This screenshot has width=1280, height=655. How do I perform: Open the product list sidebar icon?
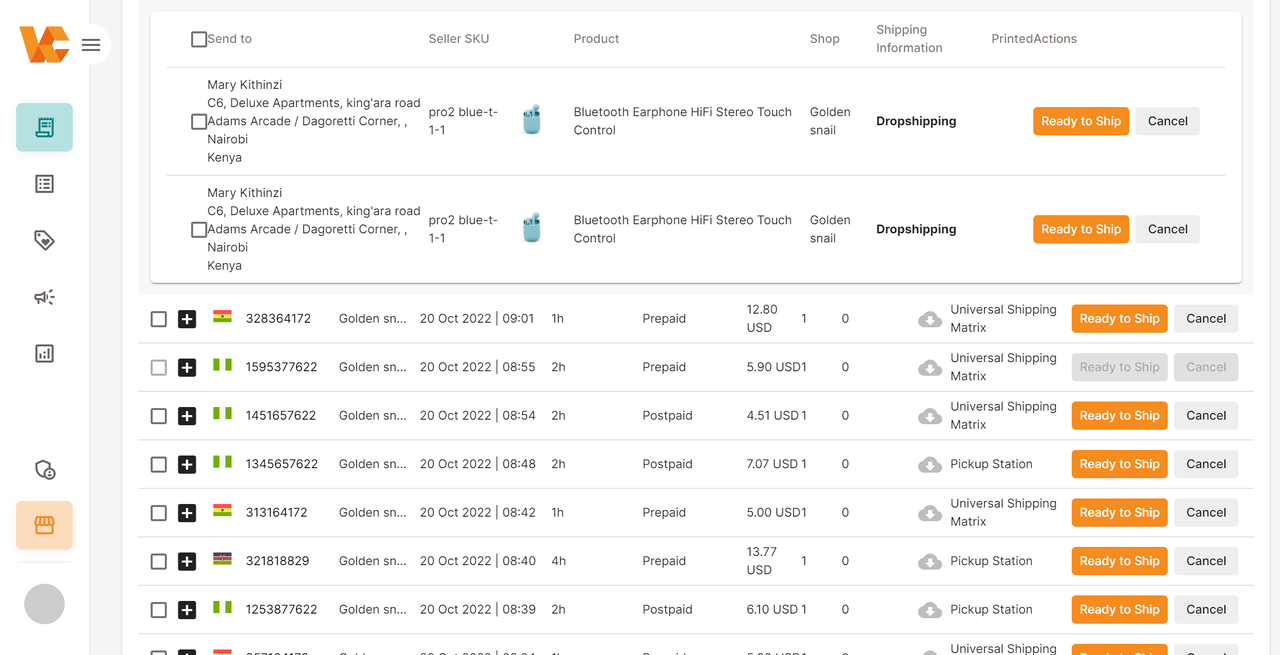point(44,184)
